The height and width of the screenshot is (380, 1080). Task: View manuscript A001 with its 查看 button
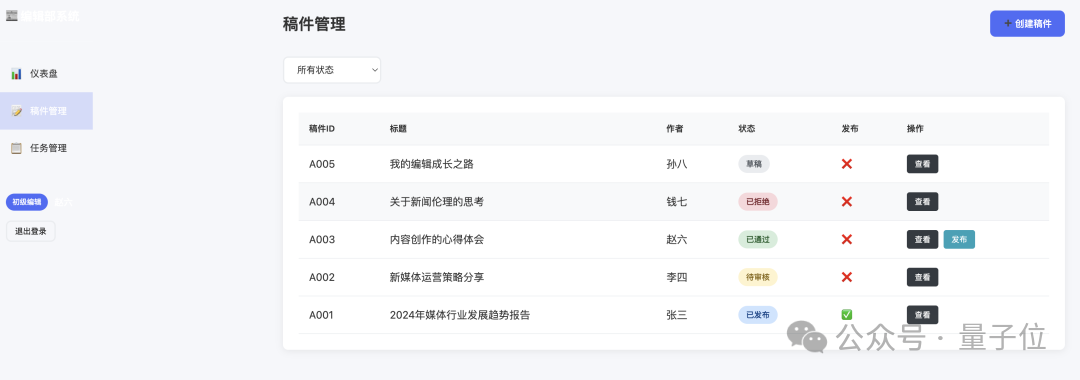coord(922,315)
